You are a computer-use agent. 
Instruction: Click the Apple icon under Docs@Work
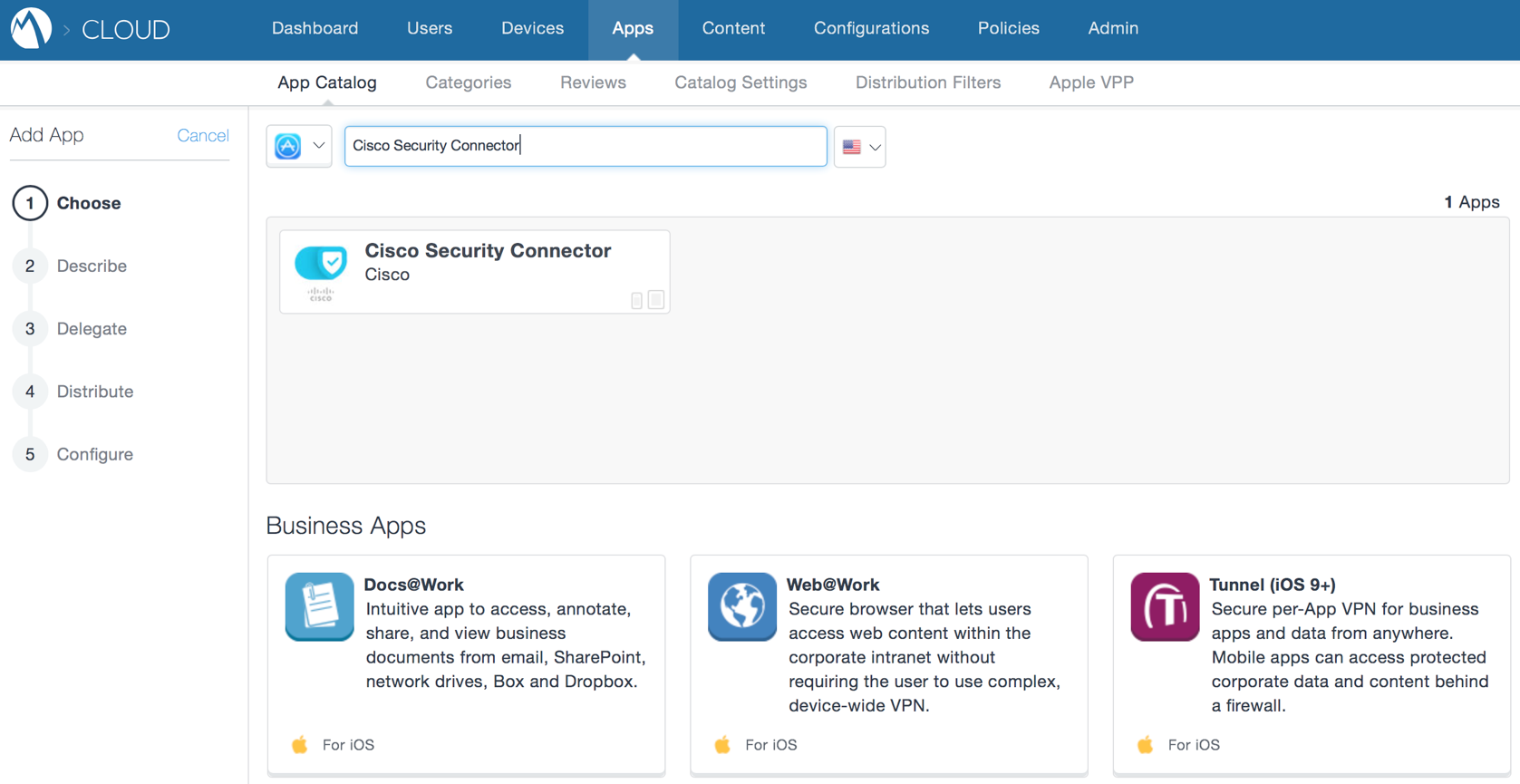point(300,745)
